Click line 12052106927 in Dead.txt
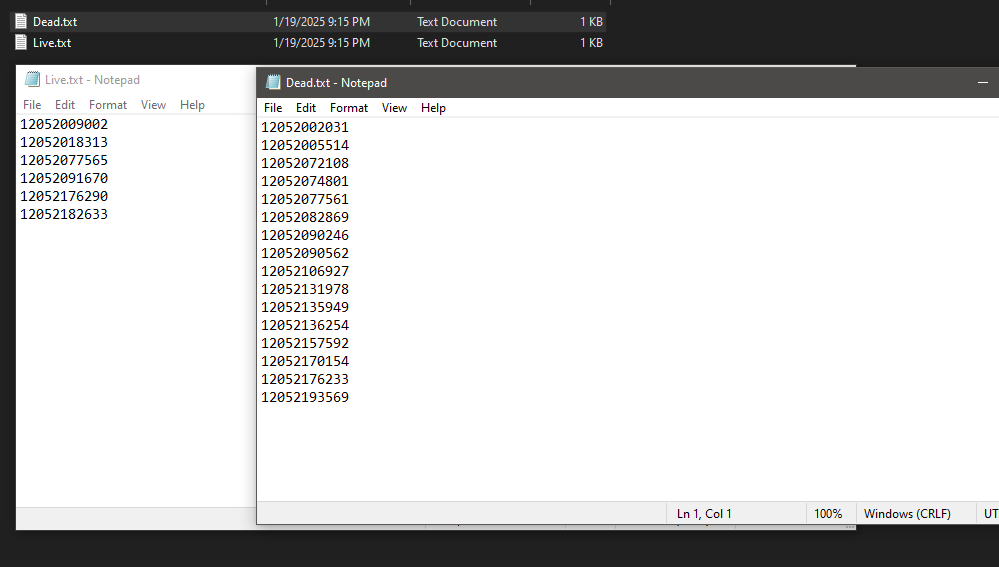The width and height of the screenshot is (999, 567). [305, 271]
